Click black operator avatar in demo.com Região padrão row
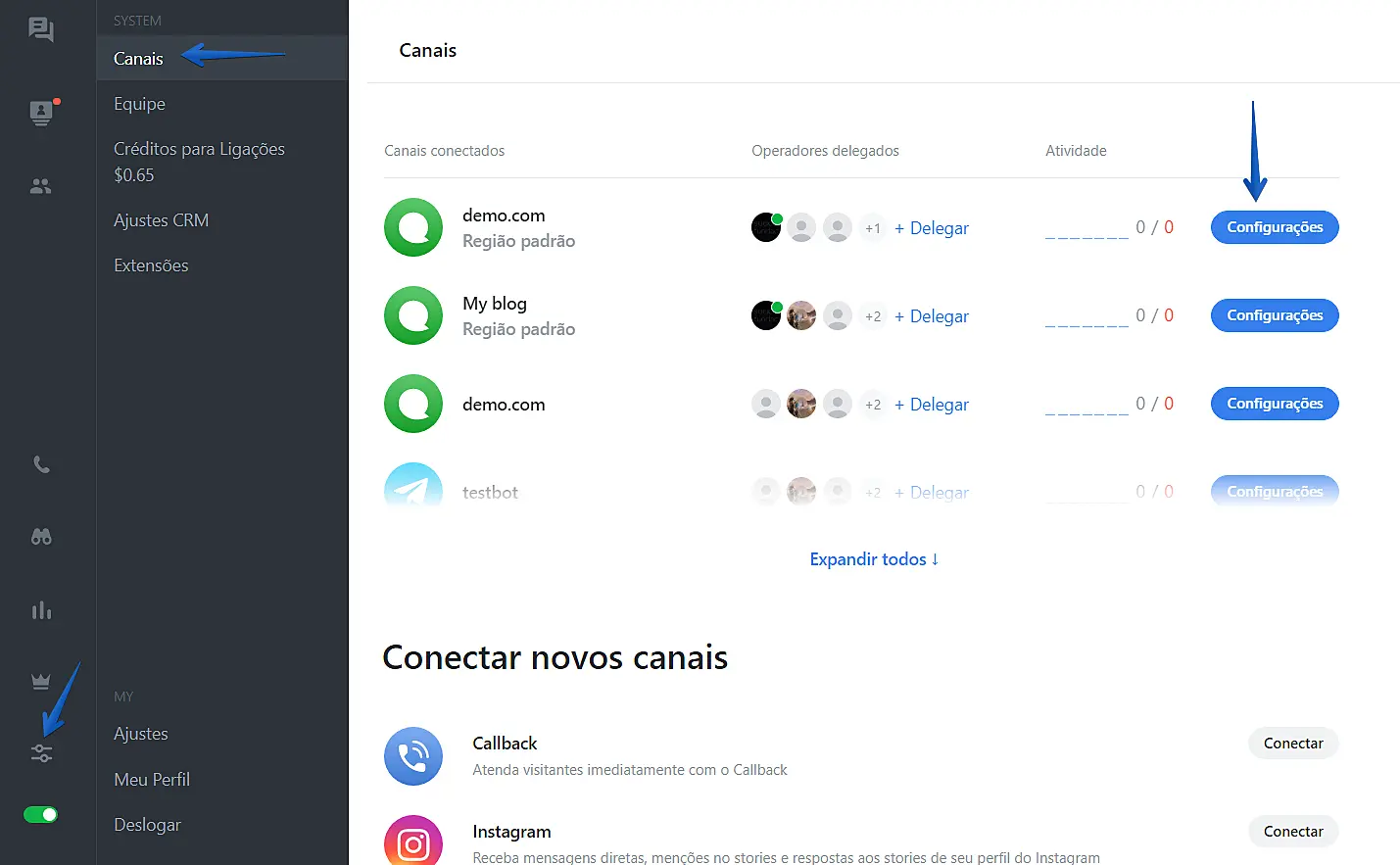The image size is (1400, 865). [x=766, y=227]
